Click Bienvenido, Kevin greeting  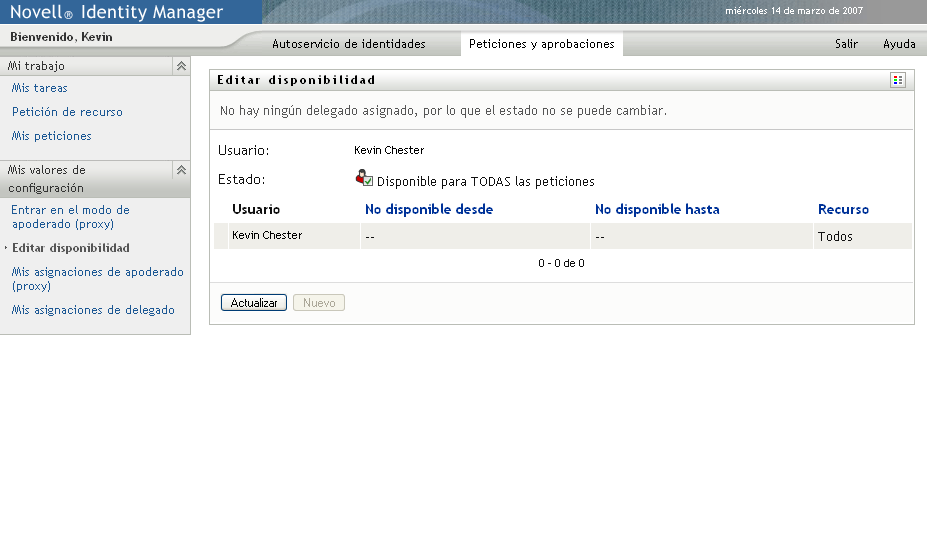61,37
